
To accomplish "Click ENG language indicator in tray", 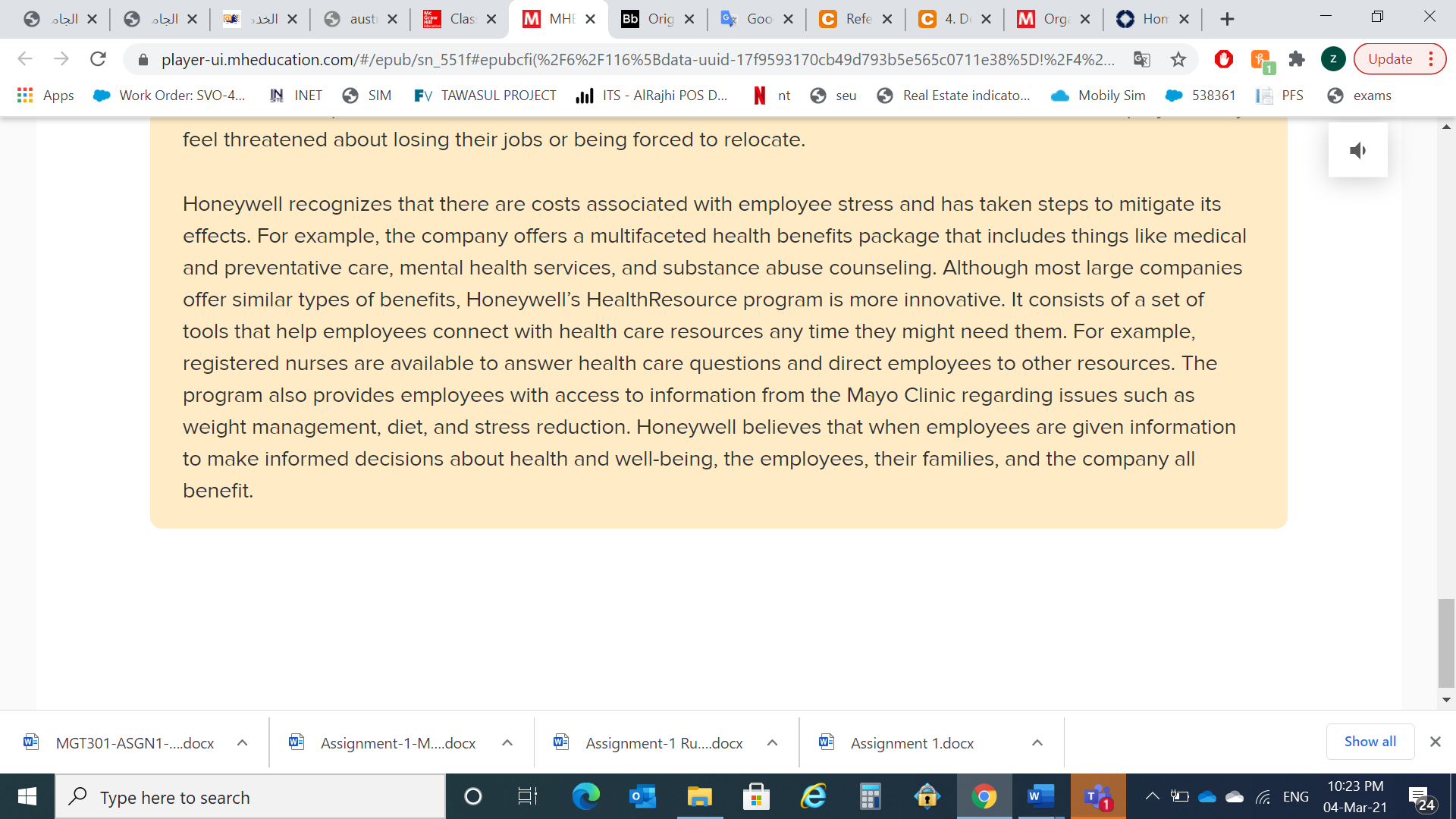I will [1295, 796].
